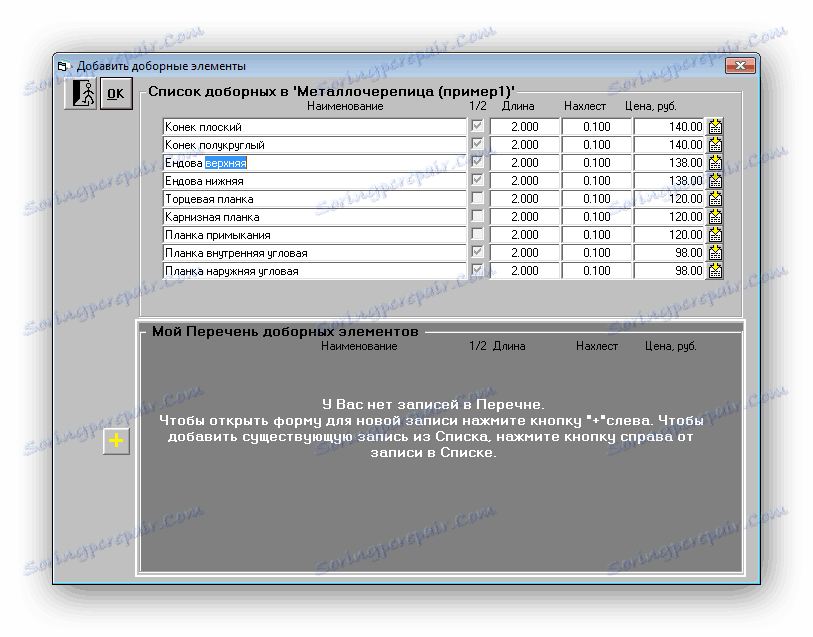Add 'Планка внутренняя угловая' to my list icon
The image size is (813, 637).
(716, 253)
